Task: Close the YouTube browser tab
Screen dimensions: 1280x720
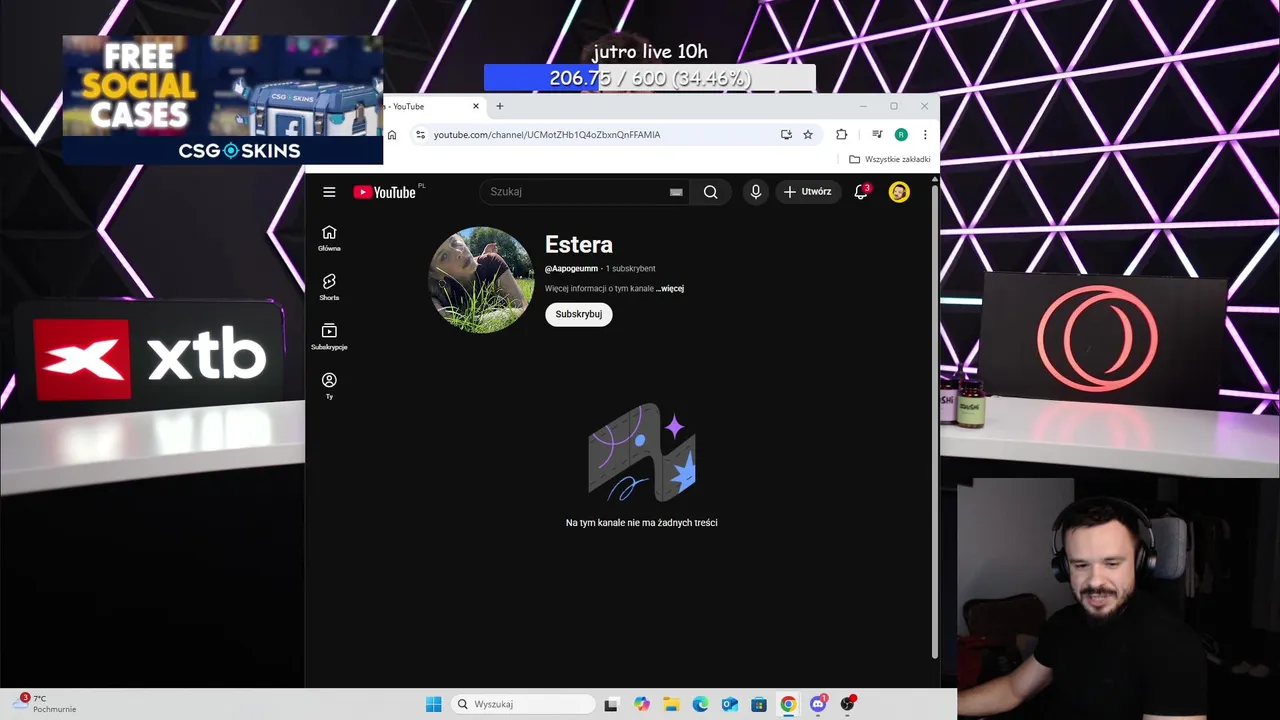Action: coord(476,106)
